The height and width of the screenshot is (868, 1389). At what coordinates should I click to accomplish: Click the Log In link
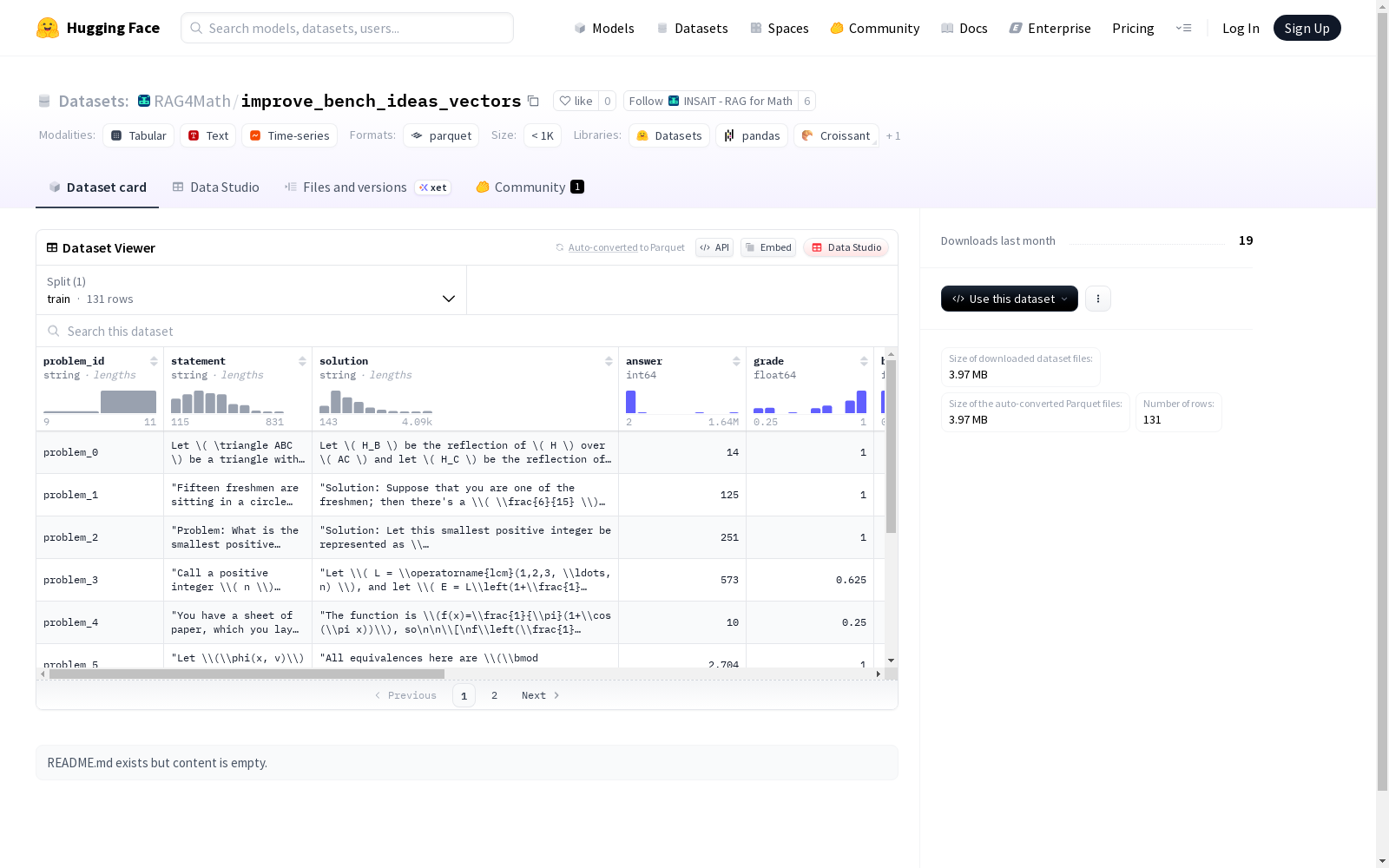coord(1241,28)
